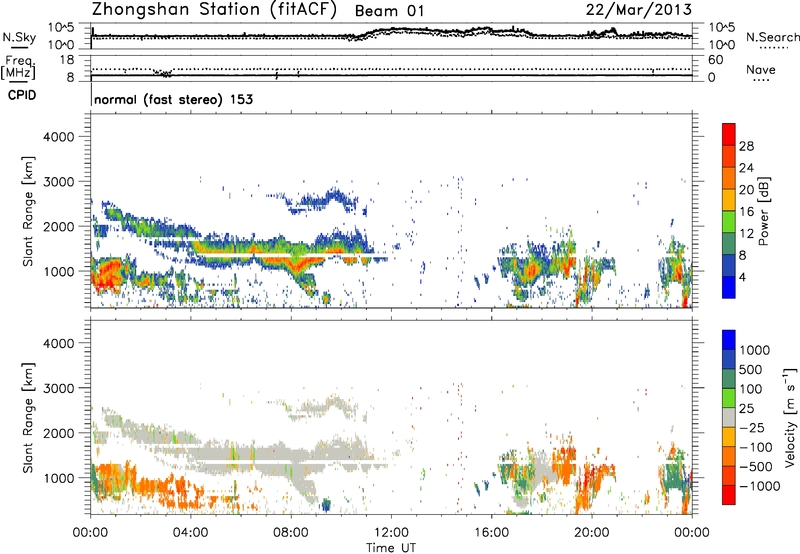Click the 'CPID' row label

(22, 95)
